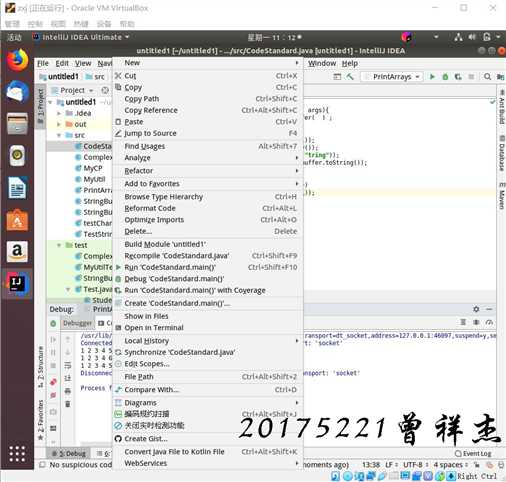Open the Maven side panel
Screen dimensions: 506x482
tap(501, 196)
